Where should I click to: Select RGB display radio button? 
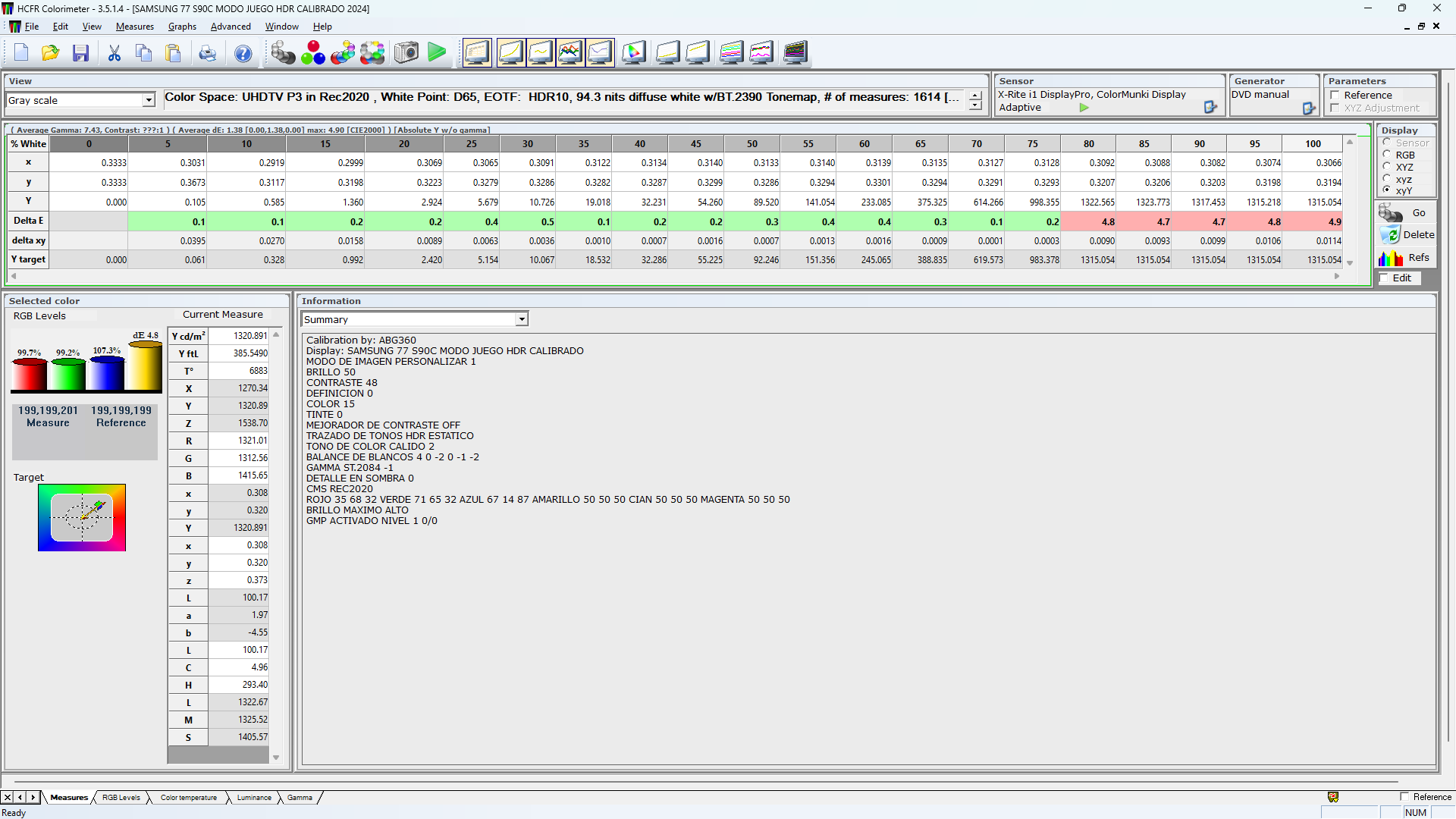tap(1387, 155)
